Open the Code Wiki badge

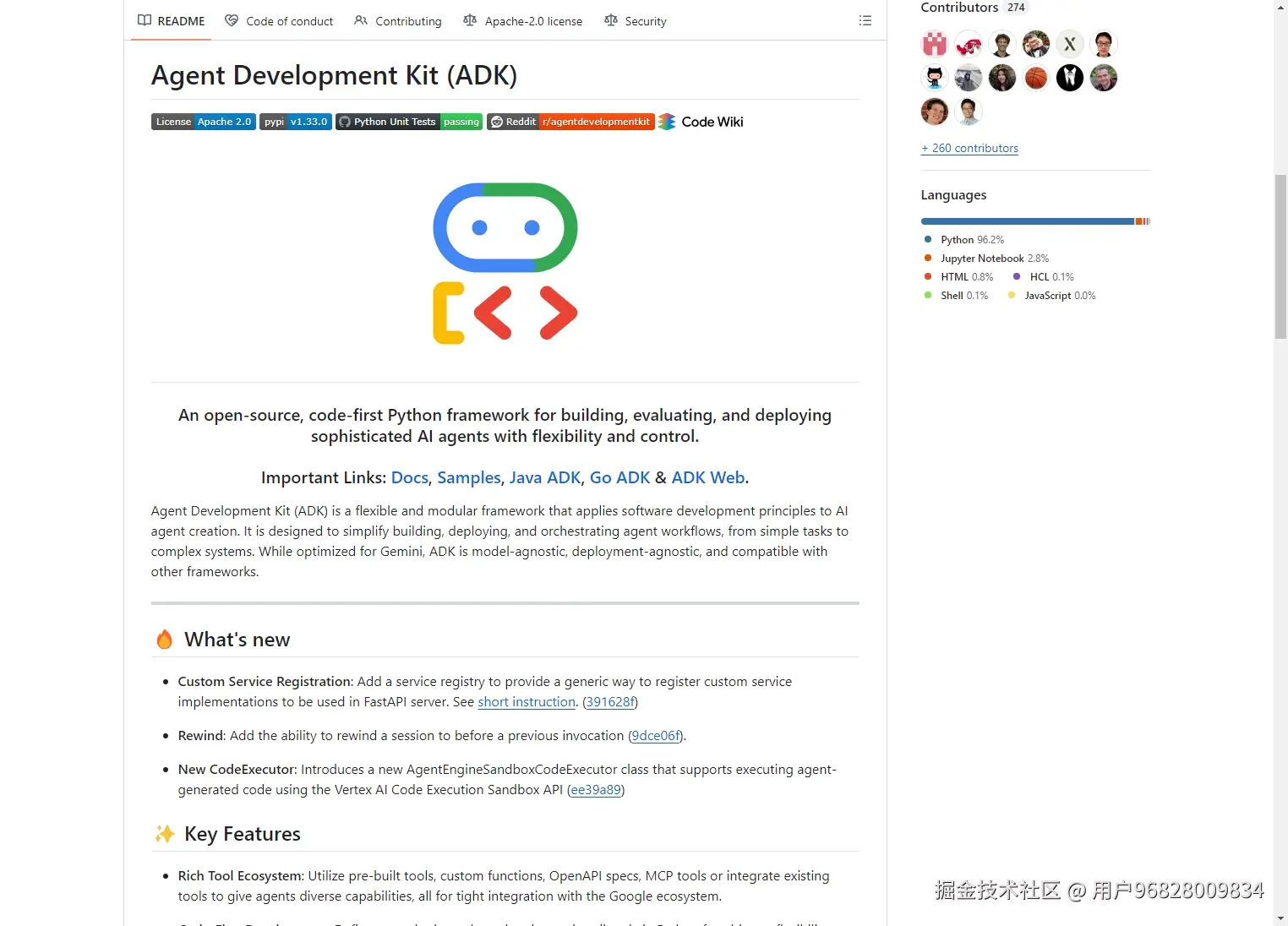(x=701, y=122)
